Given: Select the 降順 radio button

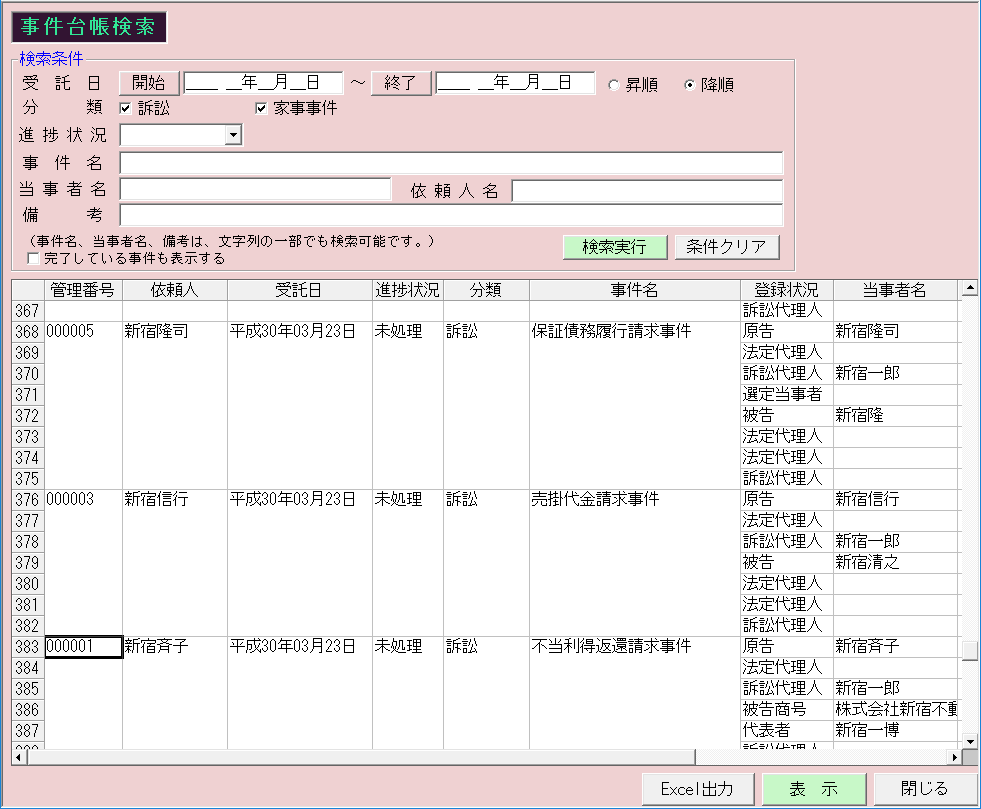Looking at the screenshot, I should [x=690, y=85].
